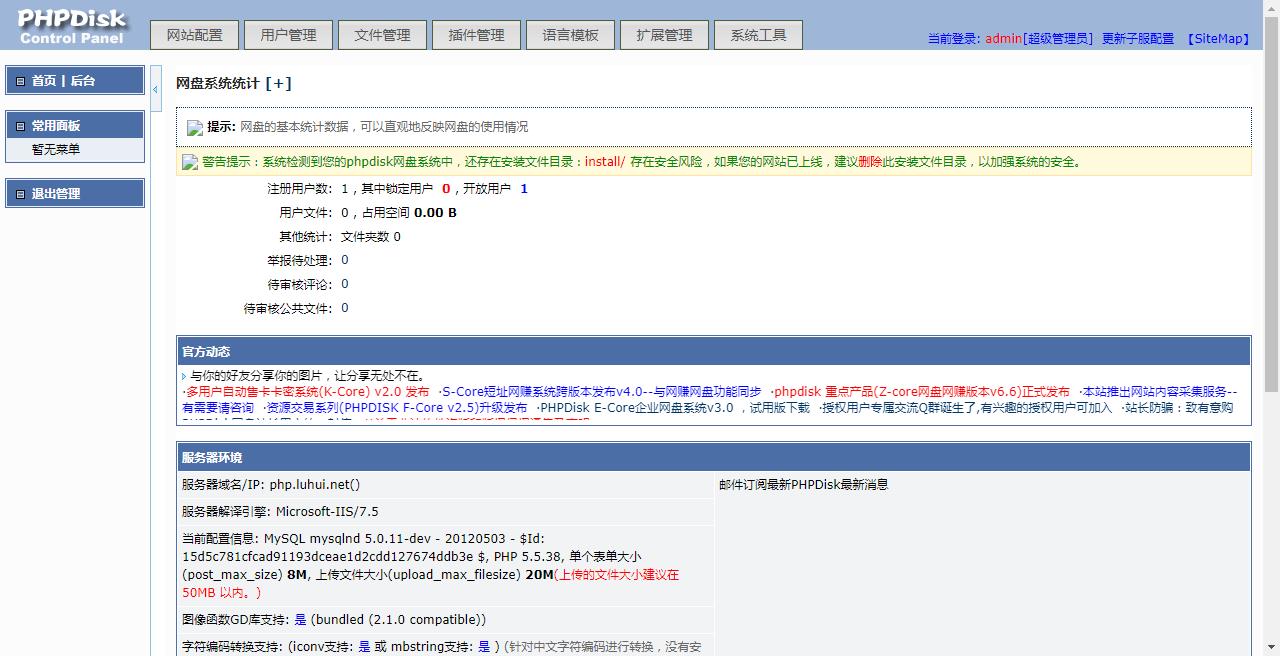Open 首页 in the sidebar
The image size is (1280, 656).
coord(44,81)
